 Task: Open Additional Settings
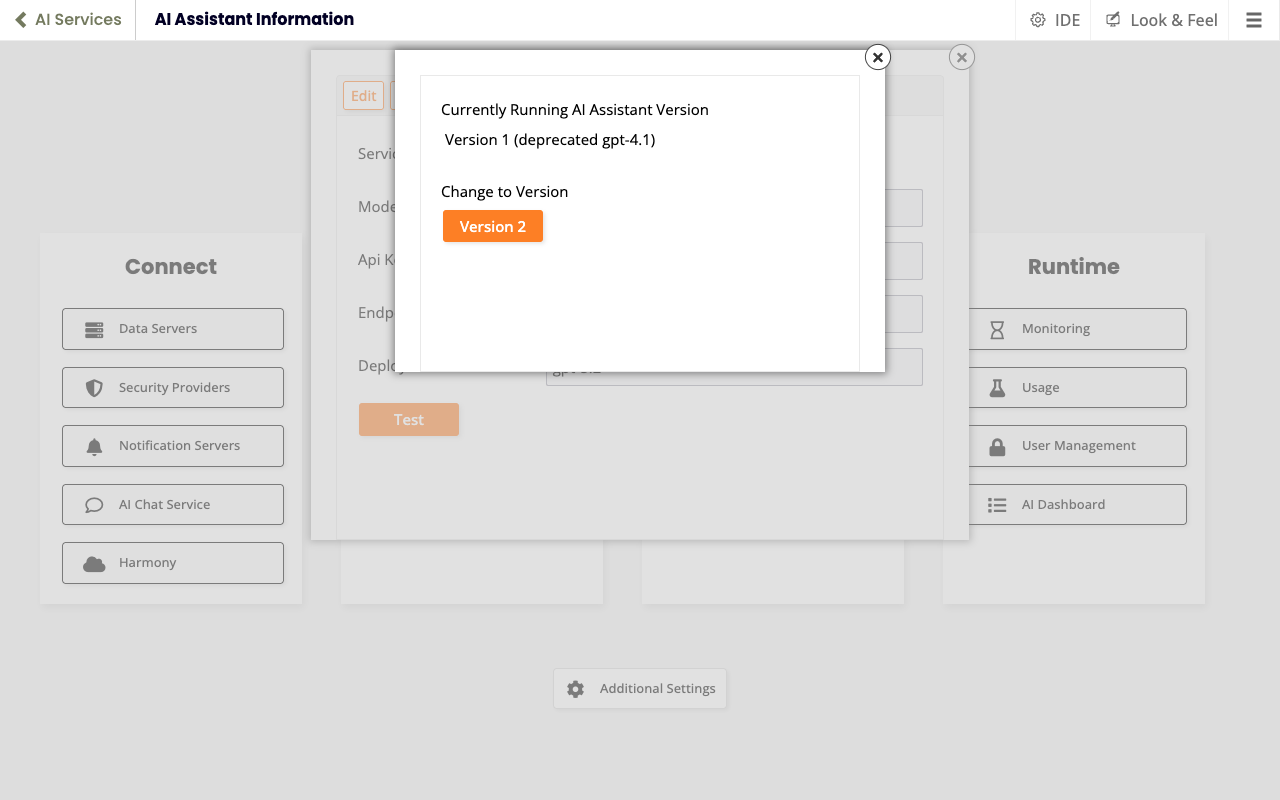pos(640,689)
